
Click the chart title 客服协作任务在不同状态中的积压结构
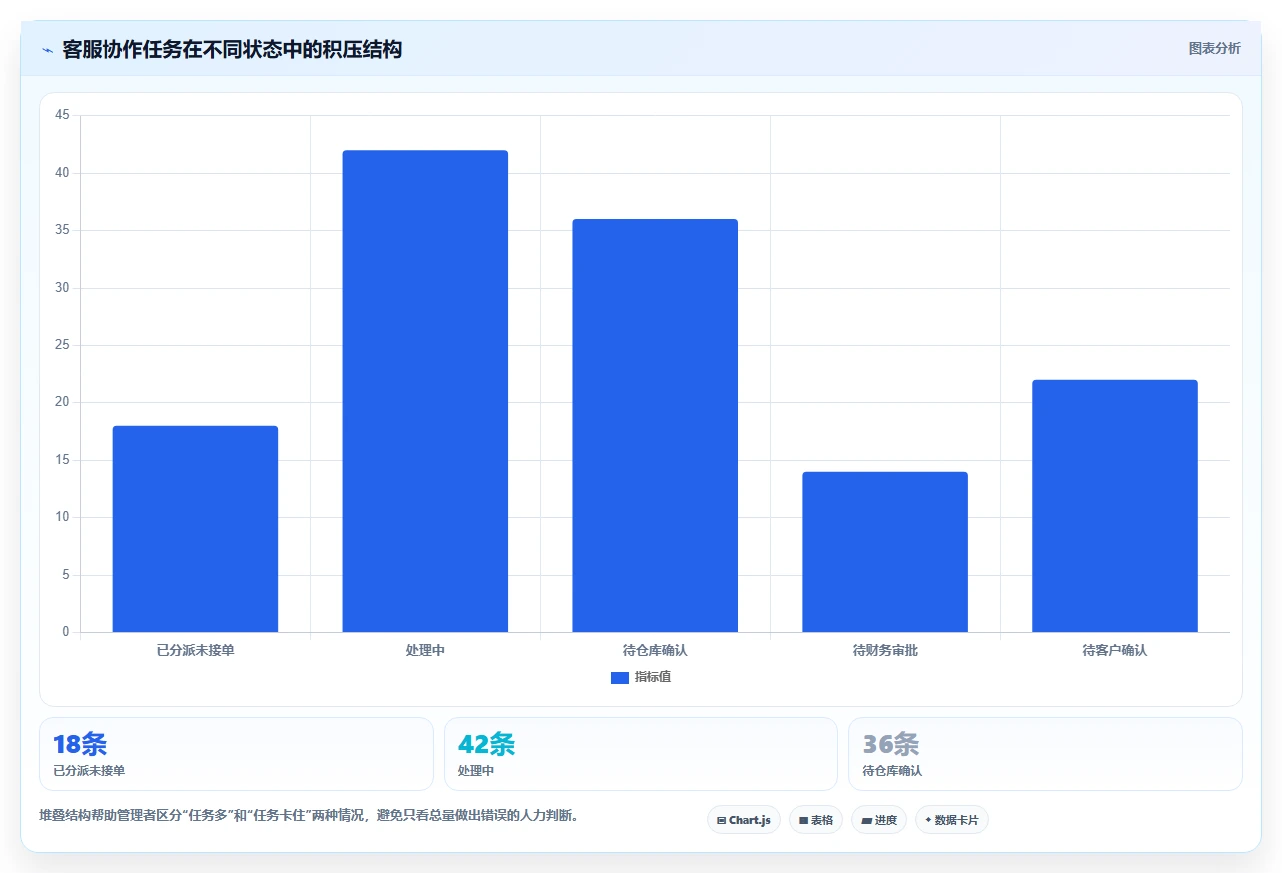point(232,49)
